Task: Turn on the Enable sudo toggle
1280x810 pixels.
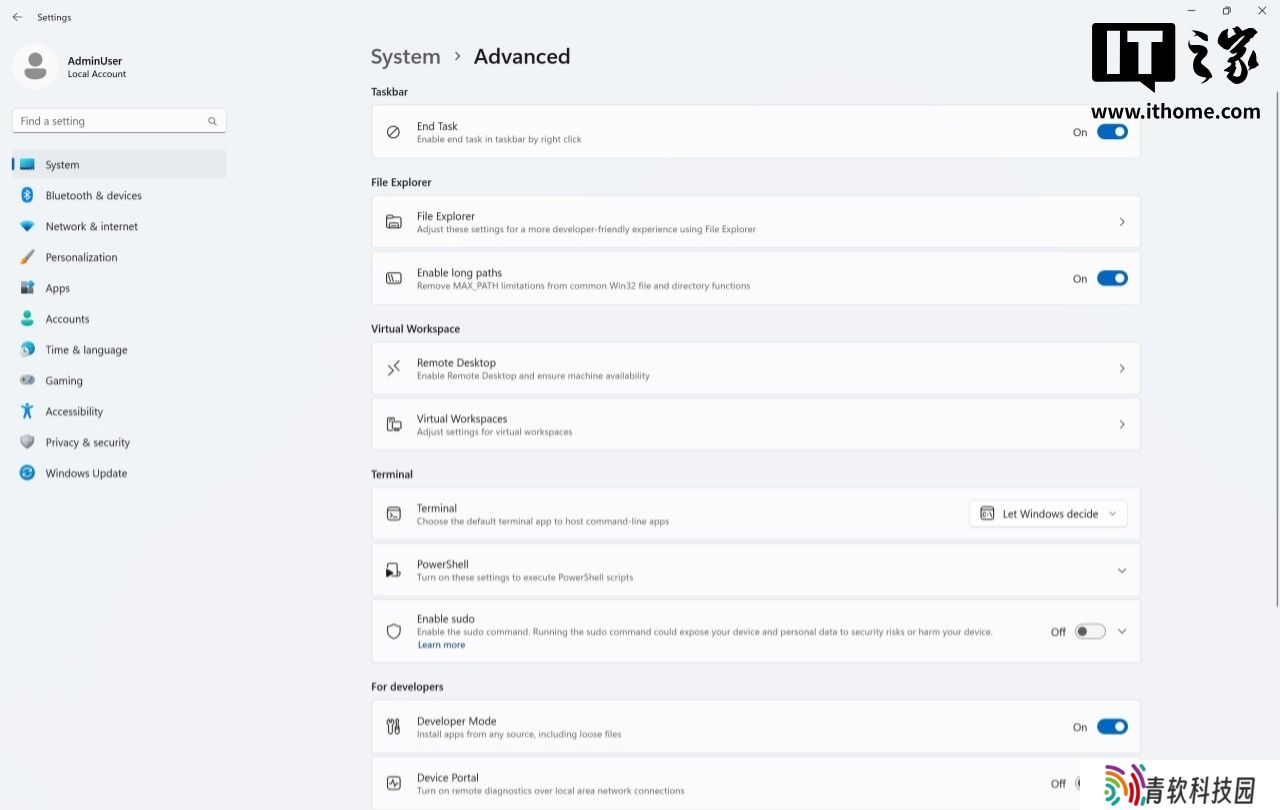Action: (x=1089, y=632)
